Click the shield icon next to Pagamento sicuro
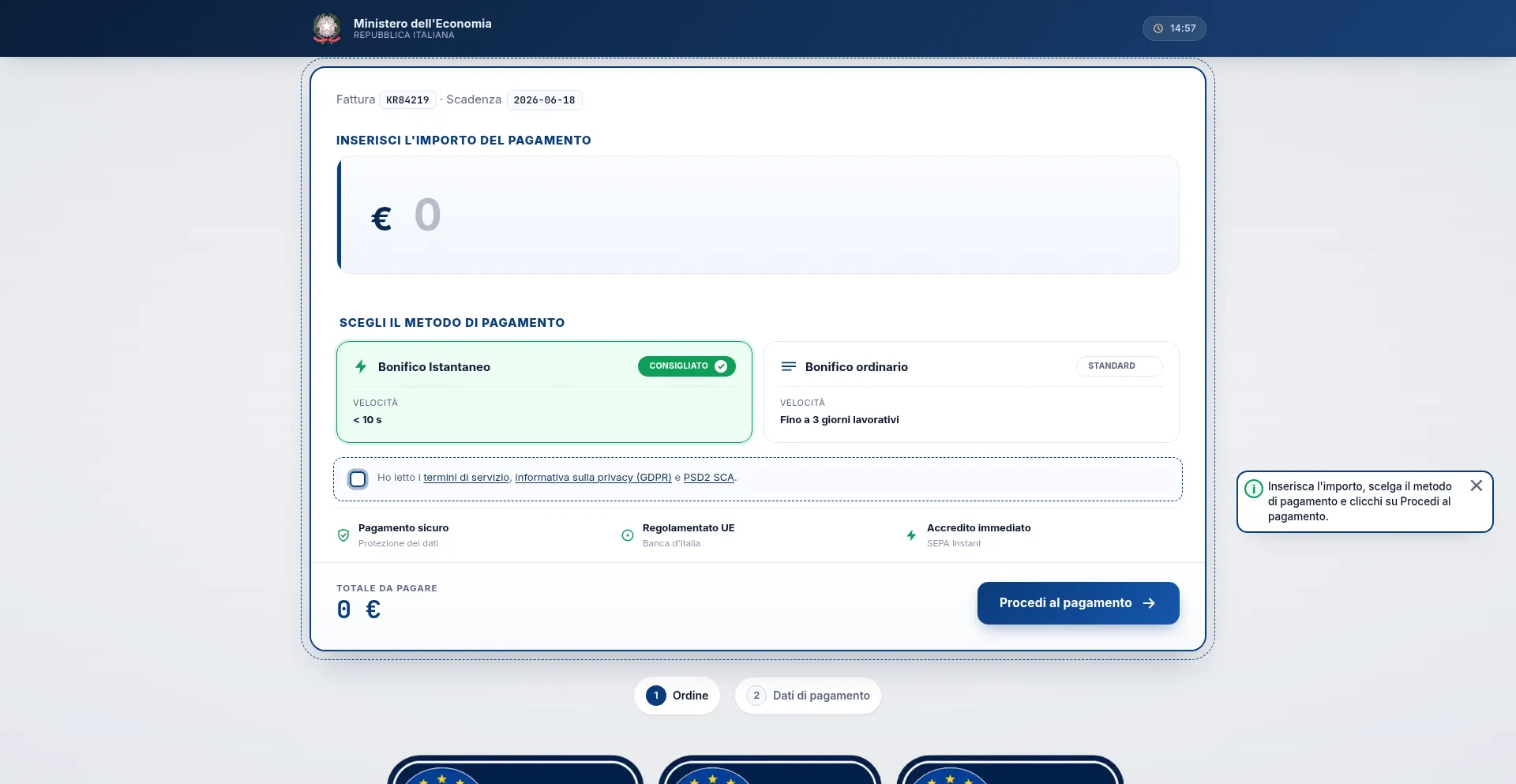The height and width of the screenshot is (784, 1516). click(x=343, y=535)
